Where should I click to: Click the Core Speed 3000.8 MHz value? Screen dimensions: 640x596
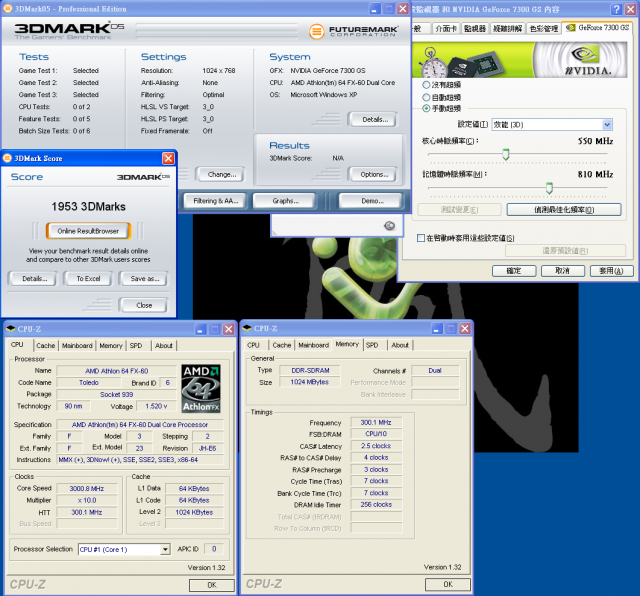[87, 488]
